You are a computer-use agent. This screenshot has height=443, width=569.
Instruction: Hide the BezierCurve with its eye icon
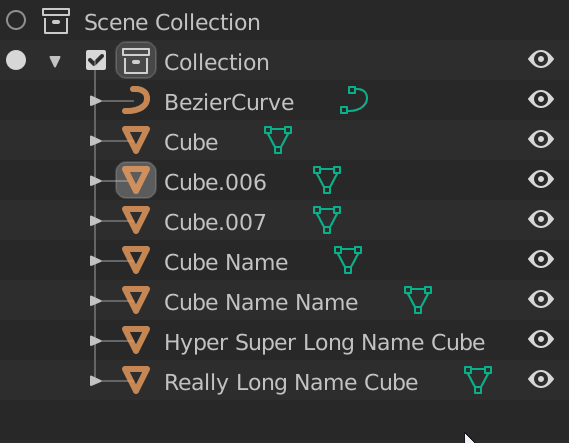click(x=541, y=99)
